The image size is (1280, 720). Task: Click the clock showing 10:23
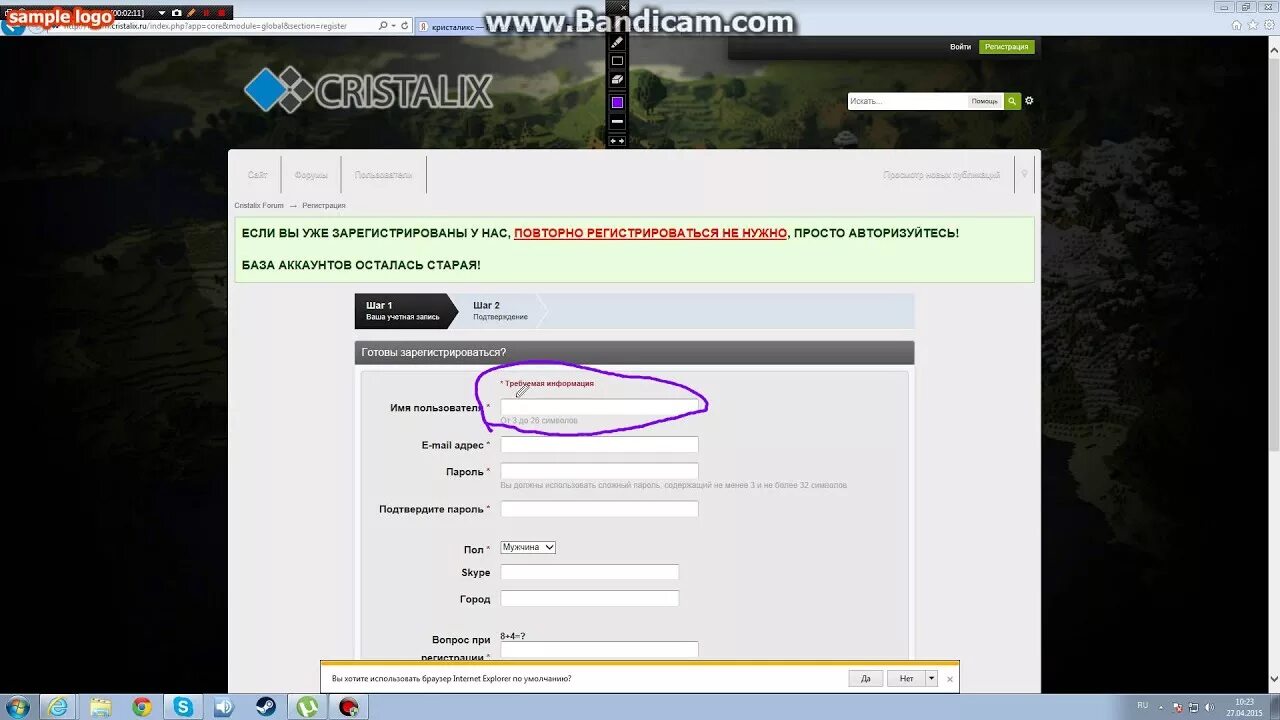[1244, 702]
